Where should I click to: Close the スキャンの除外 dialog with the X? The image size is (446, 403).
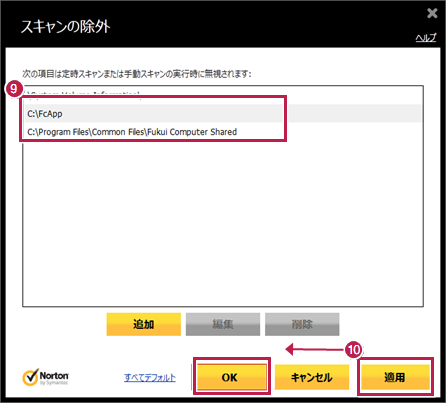[432, 13]
